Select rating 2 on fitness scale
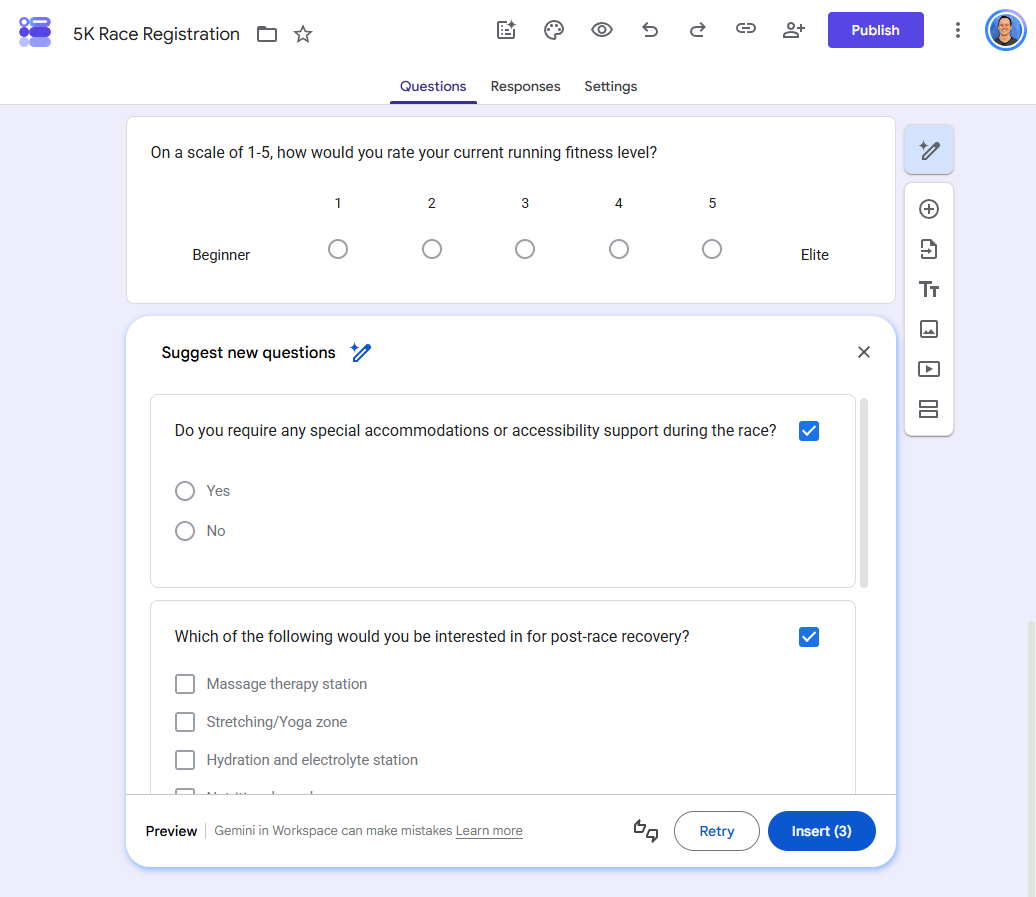This screenshot has height=897, width=1036. click(x=431, y=249)
